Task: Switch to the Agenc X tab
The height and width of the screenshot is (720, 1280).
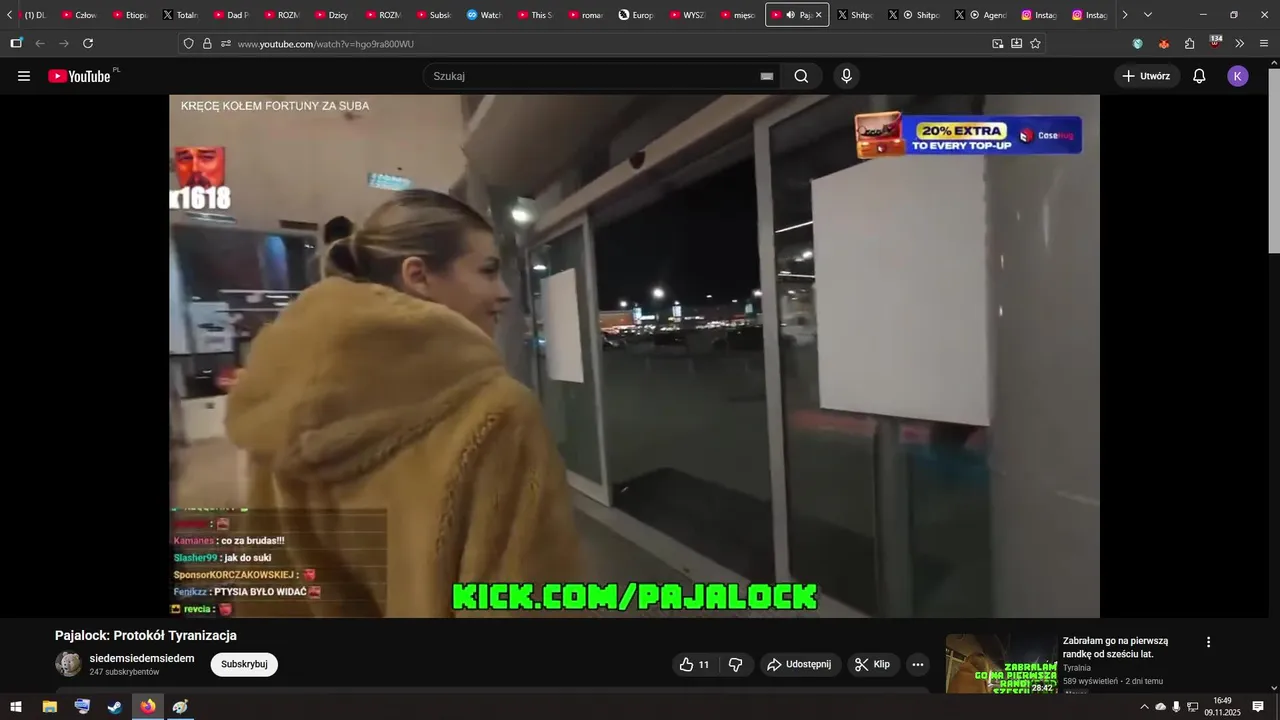Action: [x=980, y=15]
